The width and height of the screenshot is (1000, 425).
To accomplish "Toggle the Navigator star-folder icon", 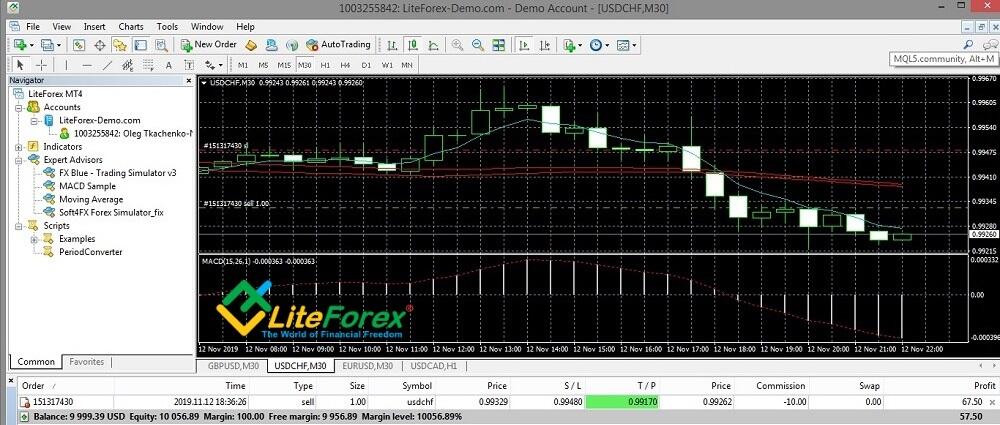I will (120, 45).
